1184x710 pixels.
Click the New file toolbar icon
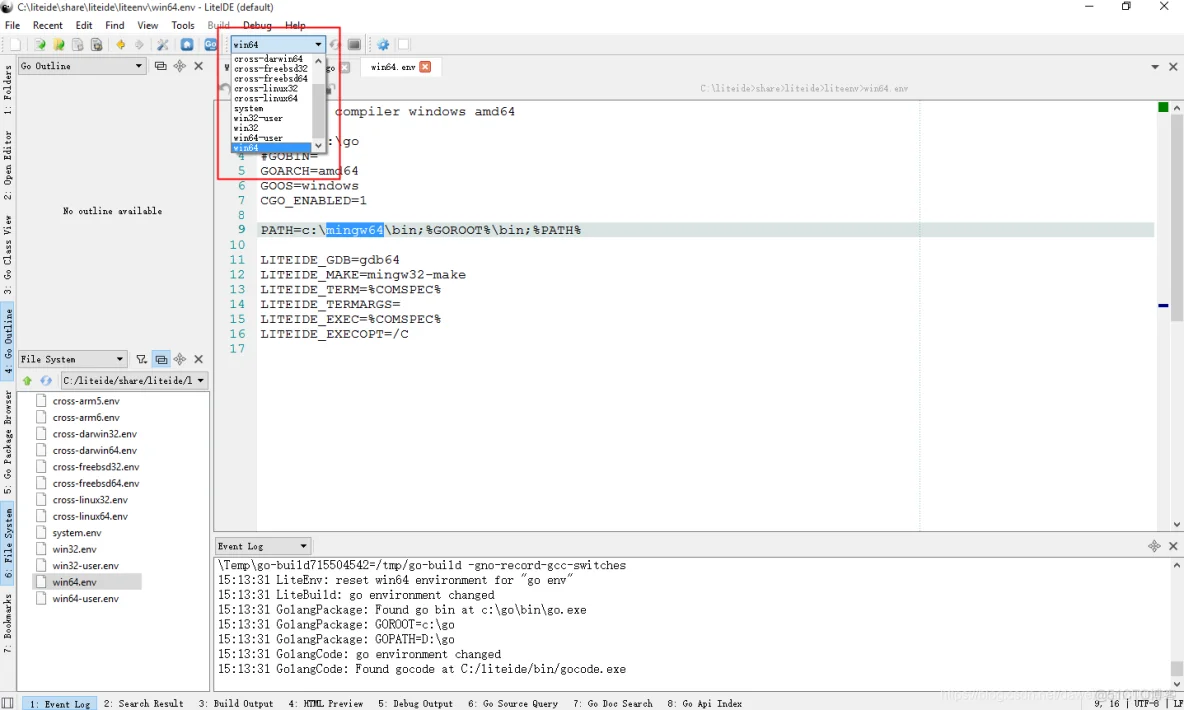coord(15,45)
